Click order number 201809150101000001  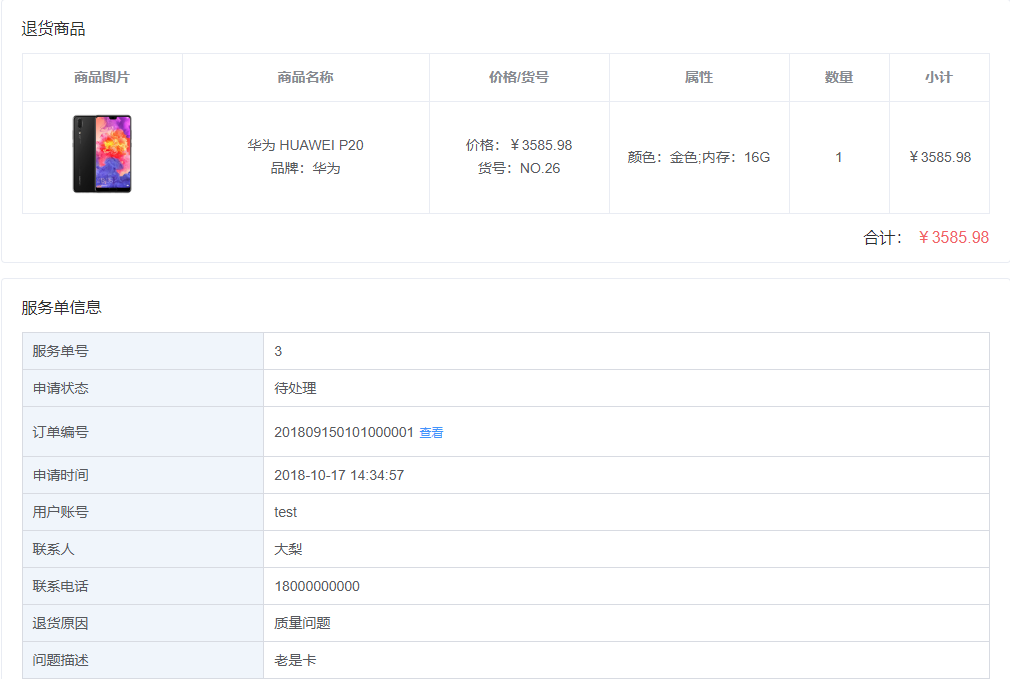pos(344,432)
